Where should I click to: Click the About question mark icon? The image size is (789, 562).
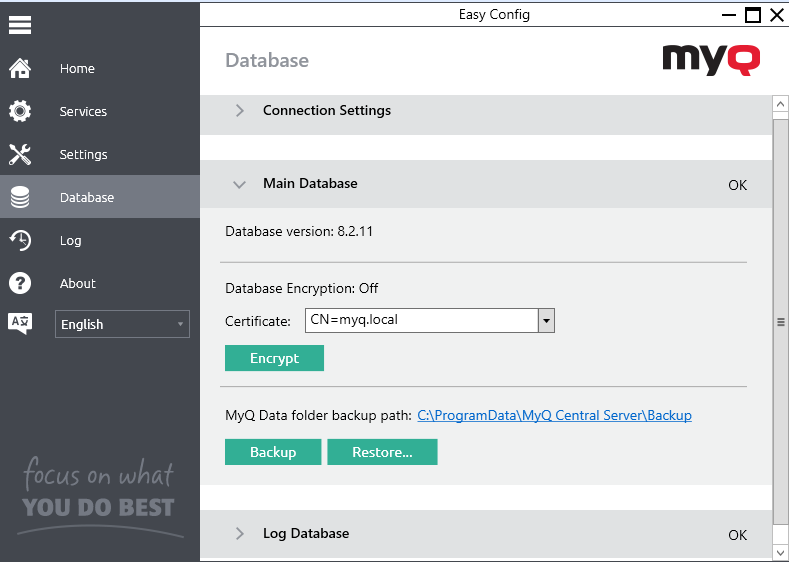(20, 284)
